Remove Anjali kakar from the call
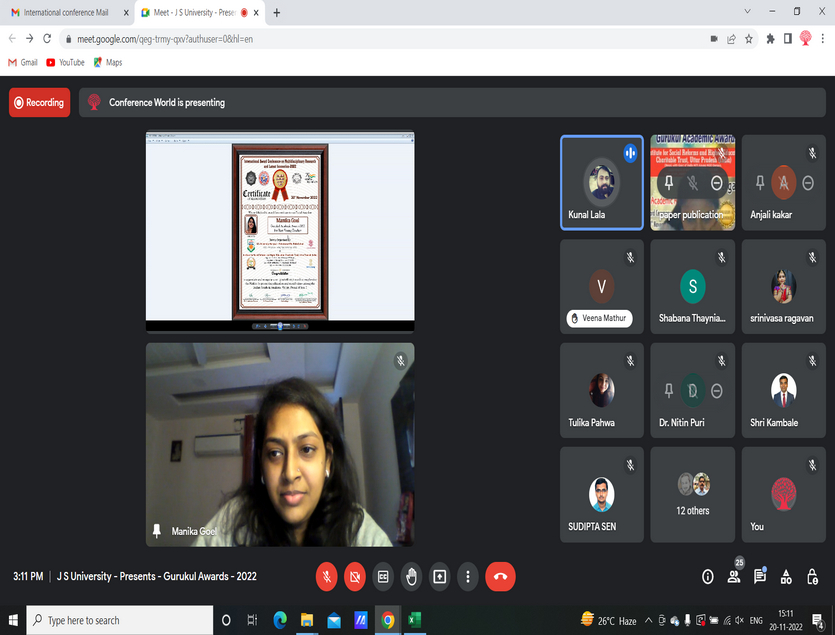The width and height of the screenshot is (835, 635). pos(808,183)
